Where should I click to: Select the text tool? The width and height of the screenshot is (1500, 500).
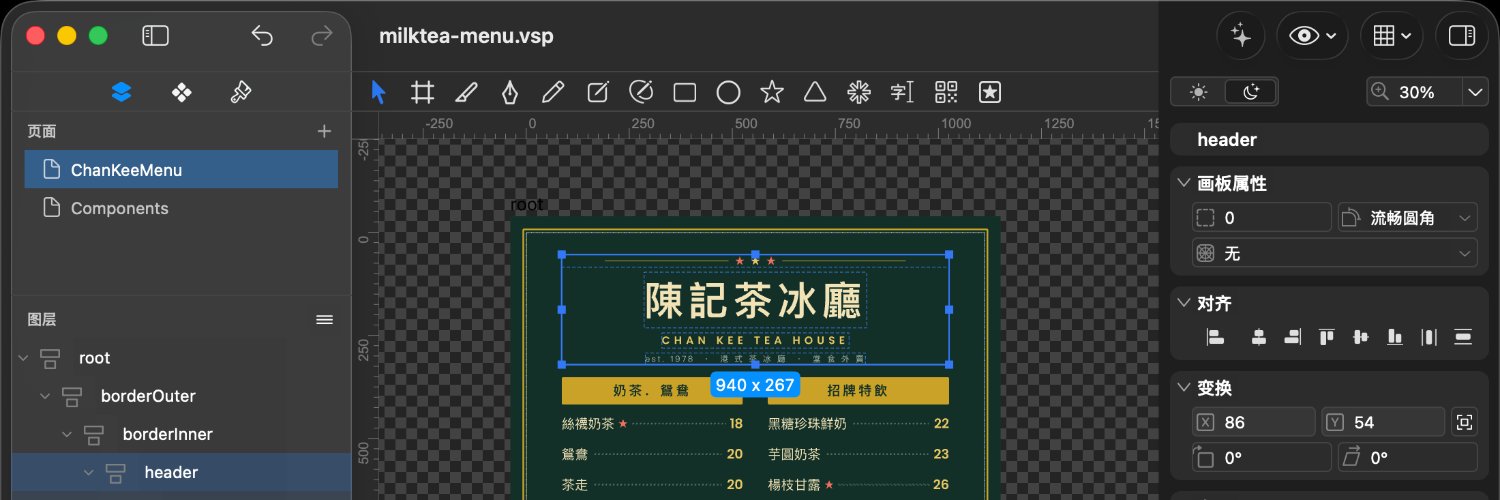point(902,92)
